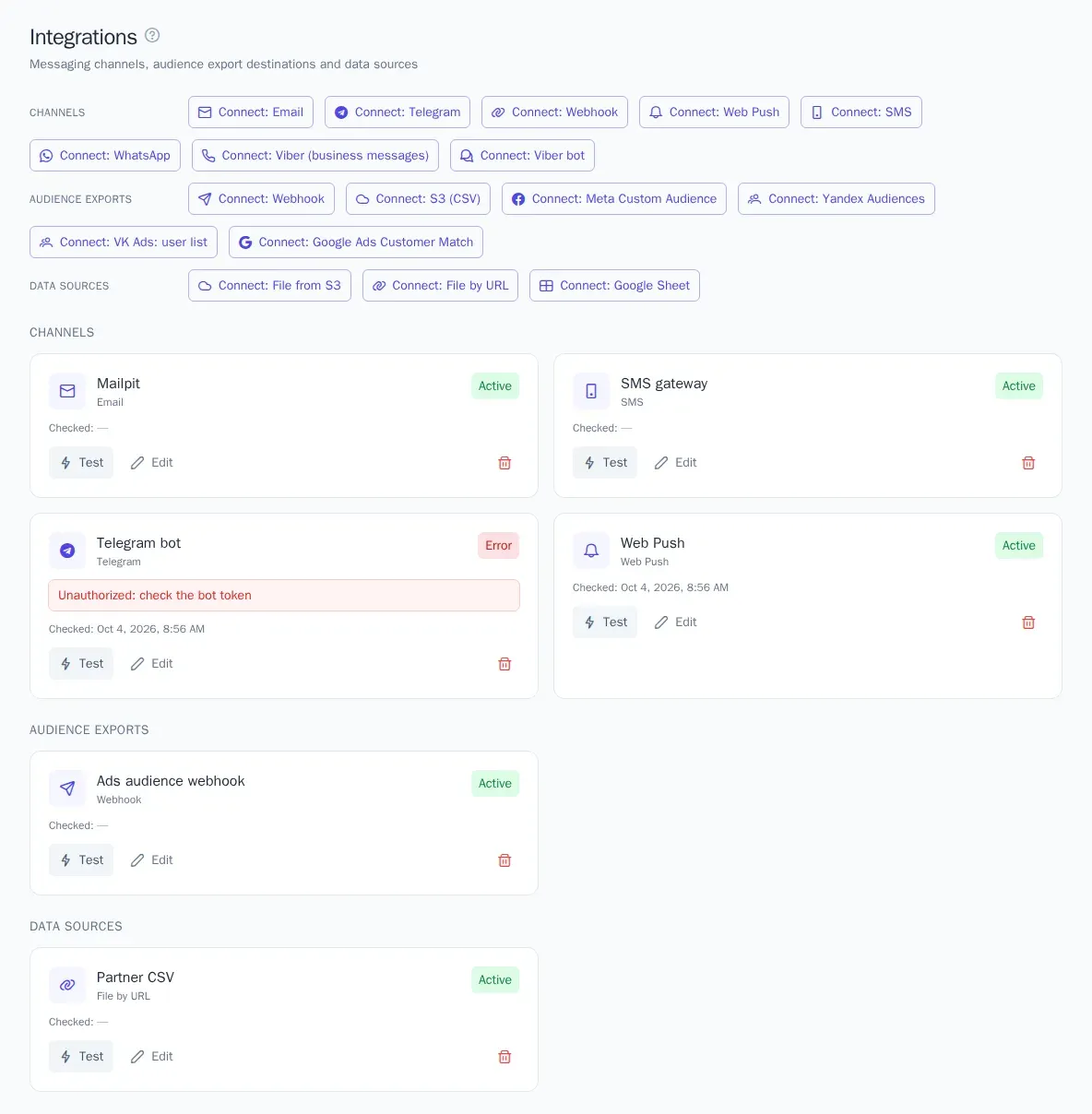
Task: Test the Telegram bot channel
Action: coord(81,664)
